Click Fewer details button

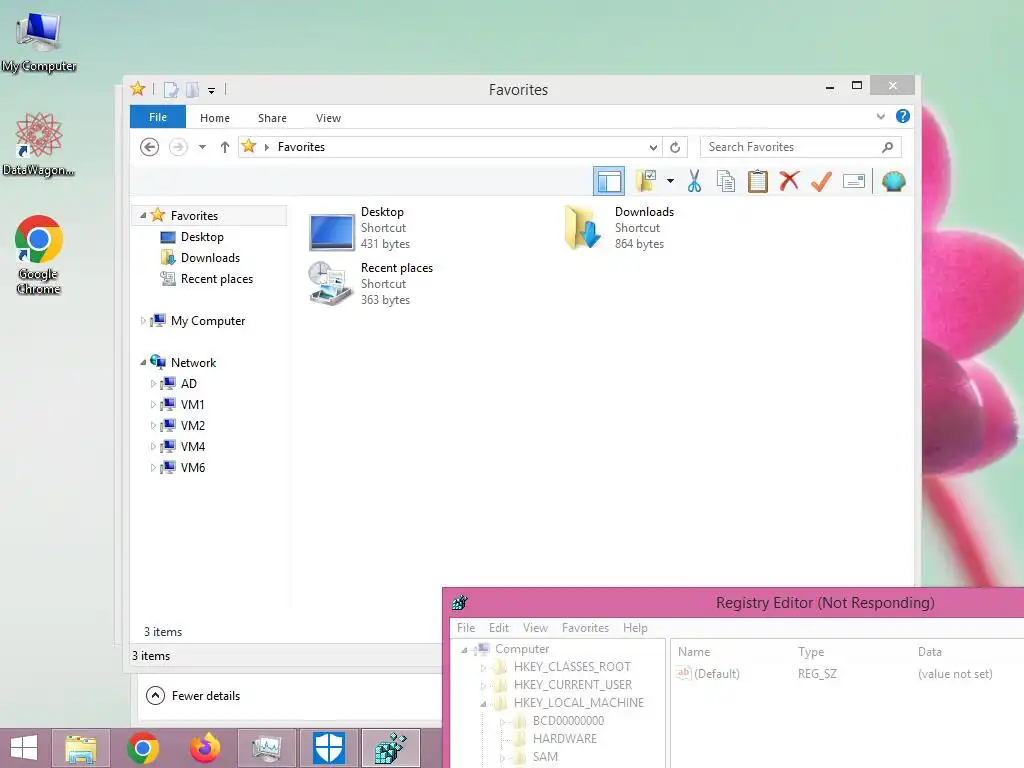[193, 696]
